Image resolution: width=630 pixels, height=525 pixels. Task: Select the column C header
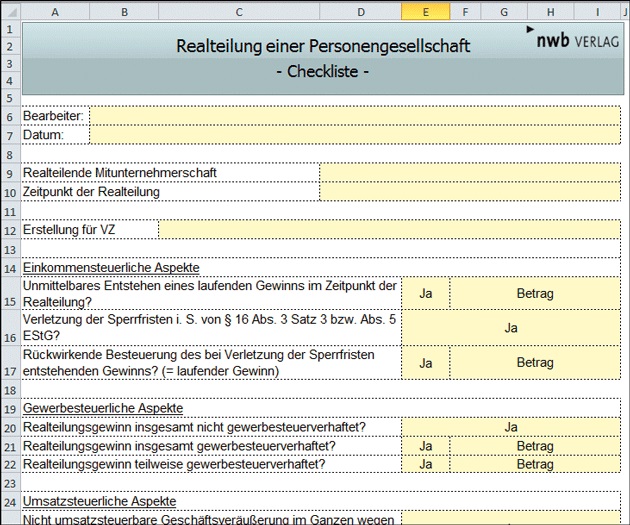tap(239, 10)
